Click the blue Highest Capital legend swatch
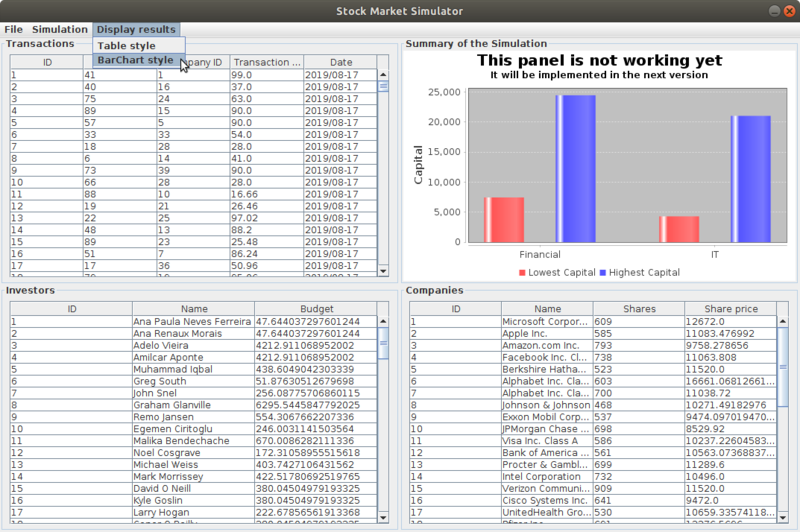The height and width of the screenshot is (532, 800). 603,273
